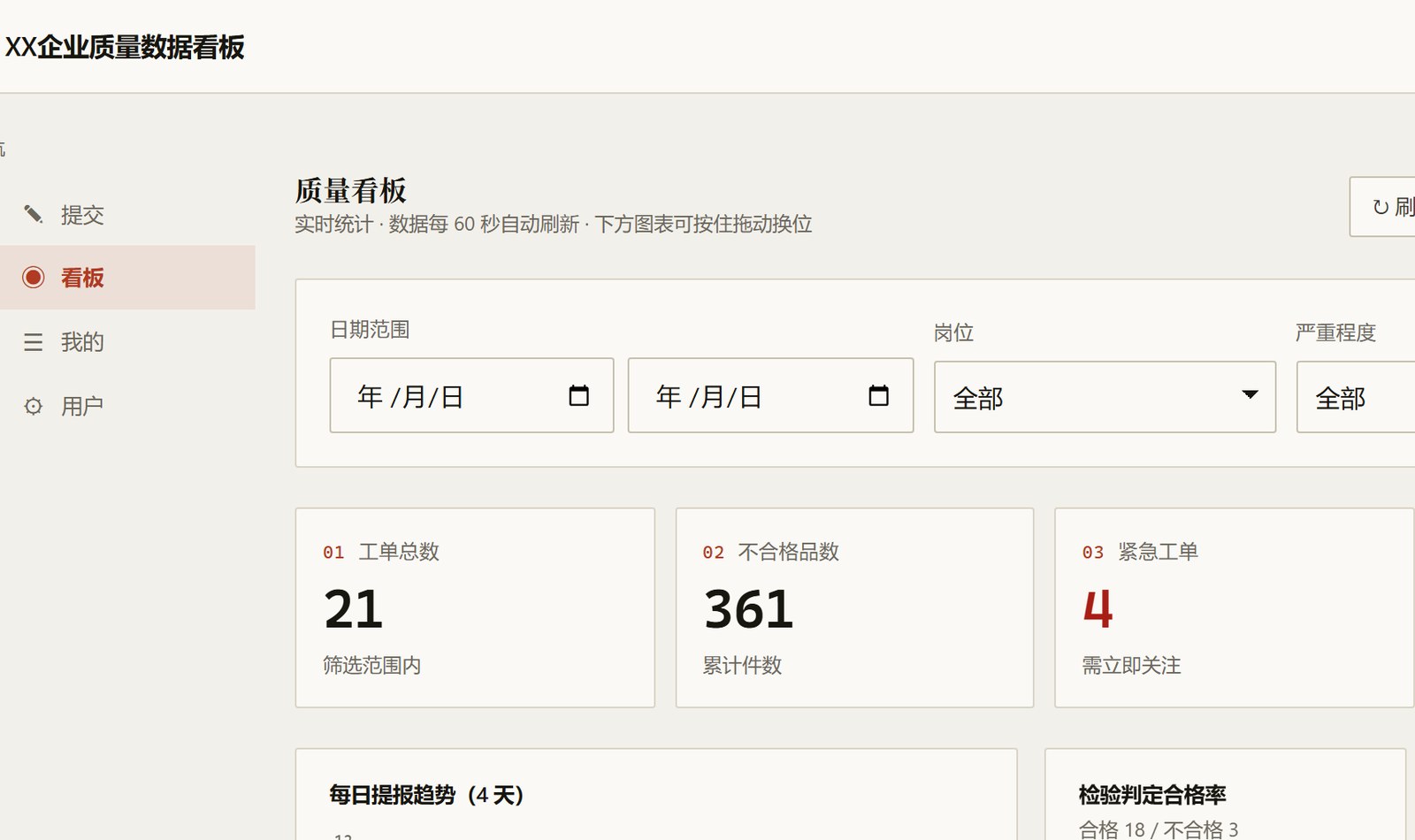Screen dimensions: 1415x840
Task: Click the red circle icon beside 看板
Action: pyautogui.click(x=34, y=278)
